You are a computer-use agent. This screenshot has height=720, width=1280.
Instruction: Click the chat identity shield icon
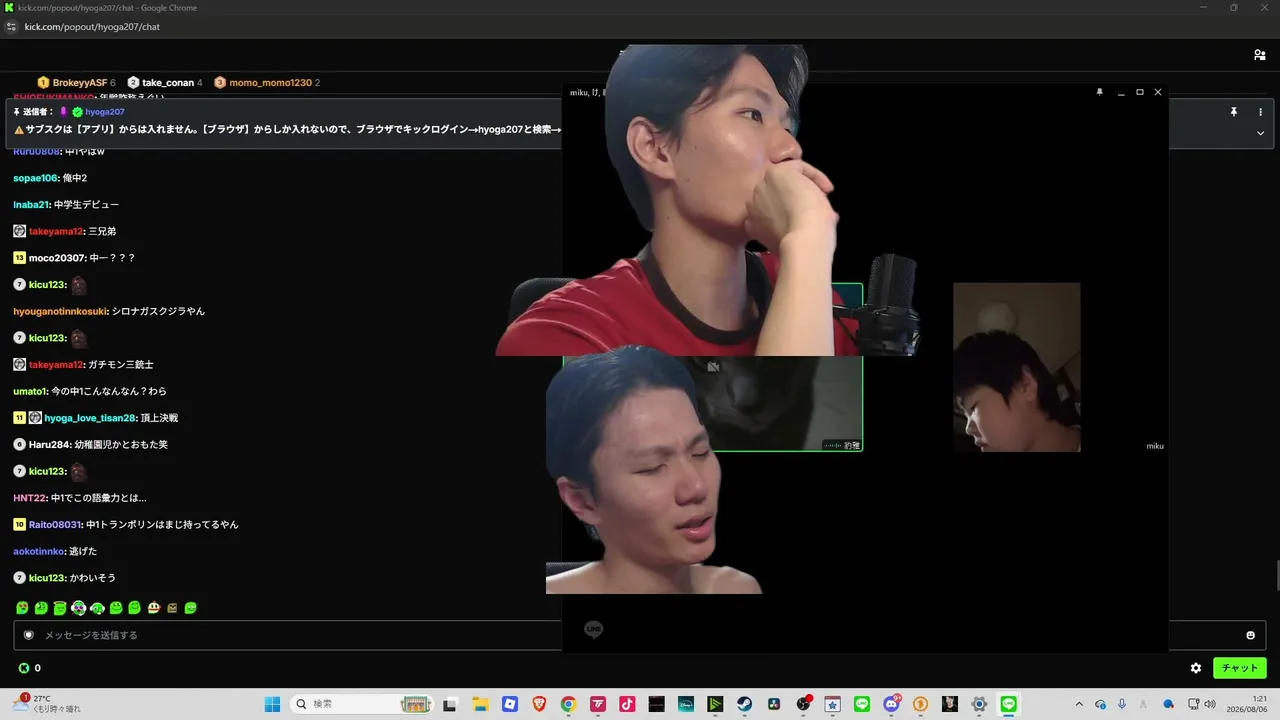(x=29, y=635)
